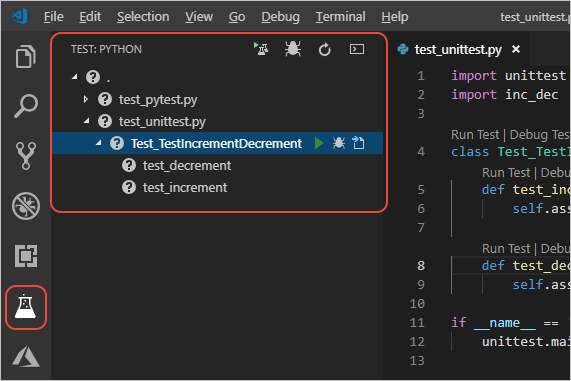The width and height of the screenshot is (571, 381).
Task: Open the File menu
Action: pyautogui.click(x=54, y=17)
